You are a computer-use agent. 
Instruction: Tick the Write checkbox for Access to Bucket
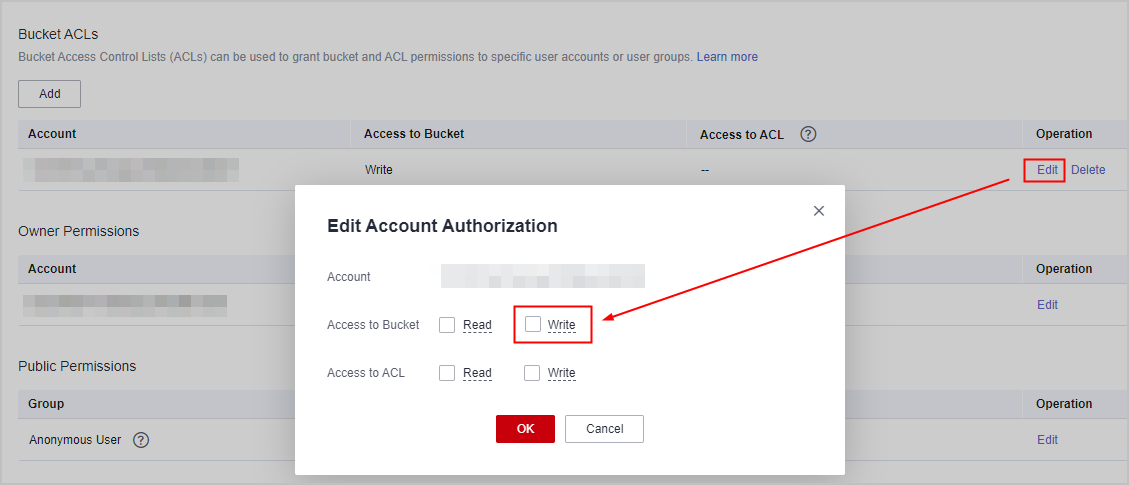coord(533,324)
